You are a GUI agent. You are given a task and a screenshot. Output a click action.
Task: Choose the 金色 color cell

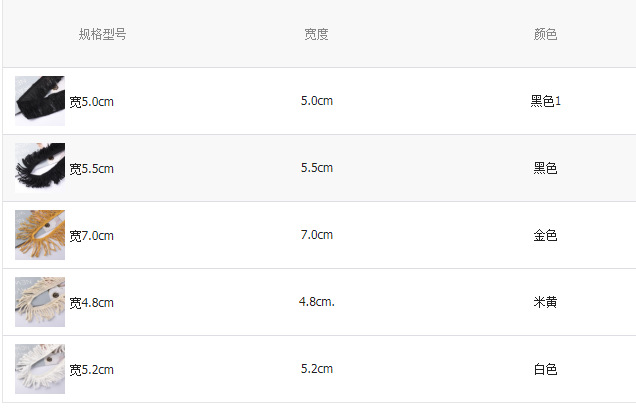[545, 235]
